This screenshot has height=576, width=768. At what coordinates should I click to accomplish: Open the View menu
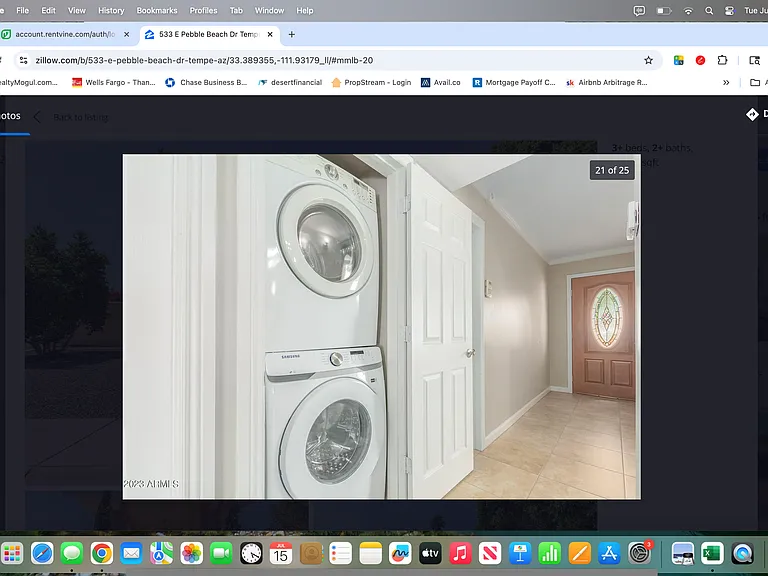[76, 10]
